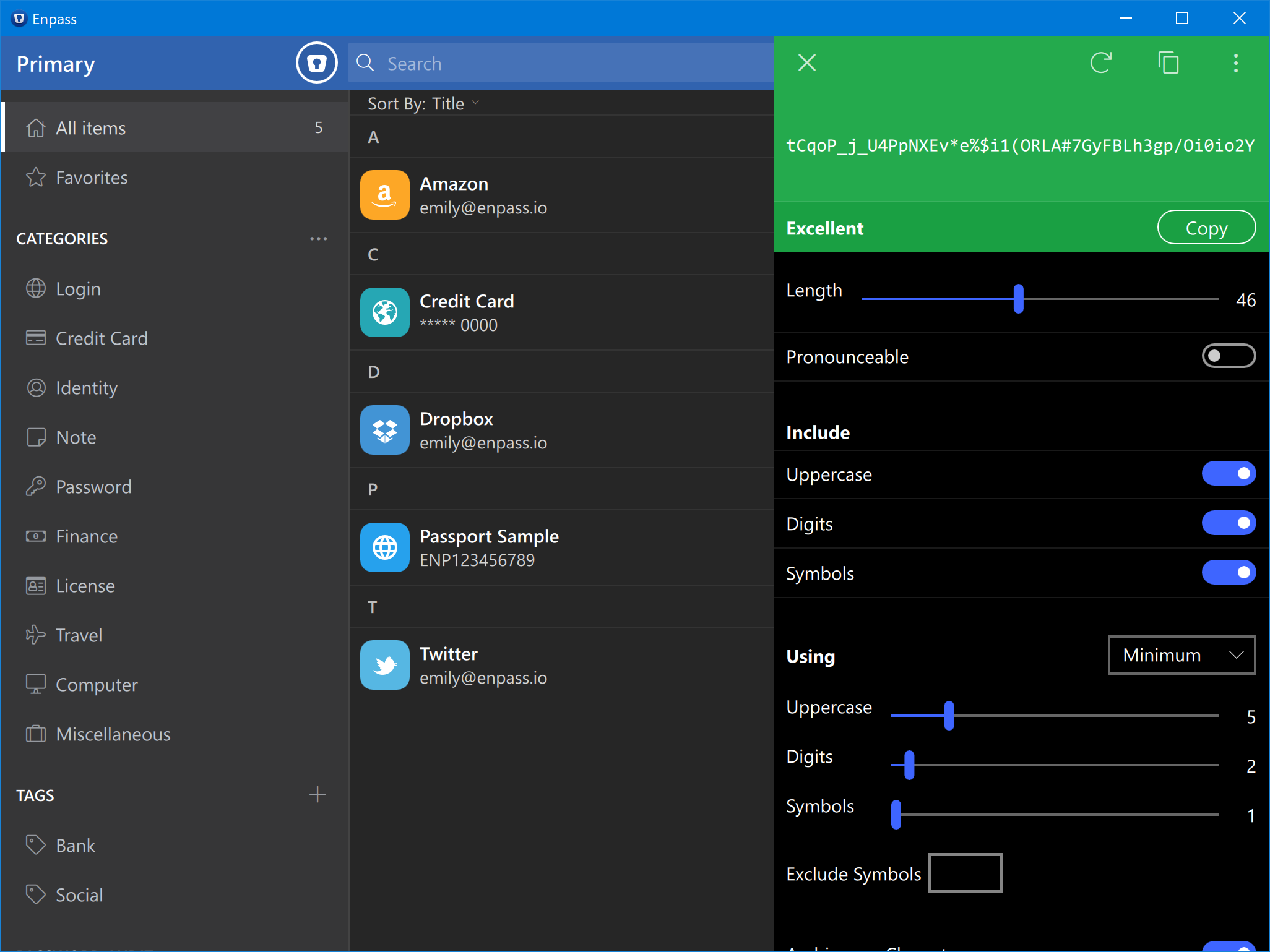Select the Note category
The height and width of the screenshot is (952, 1270).
175,437
